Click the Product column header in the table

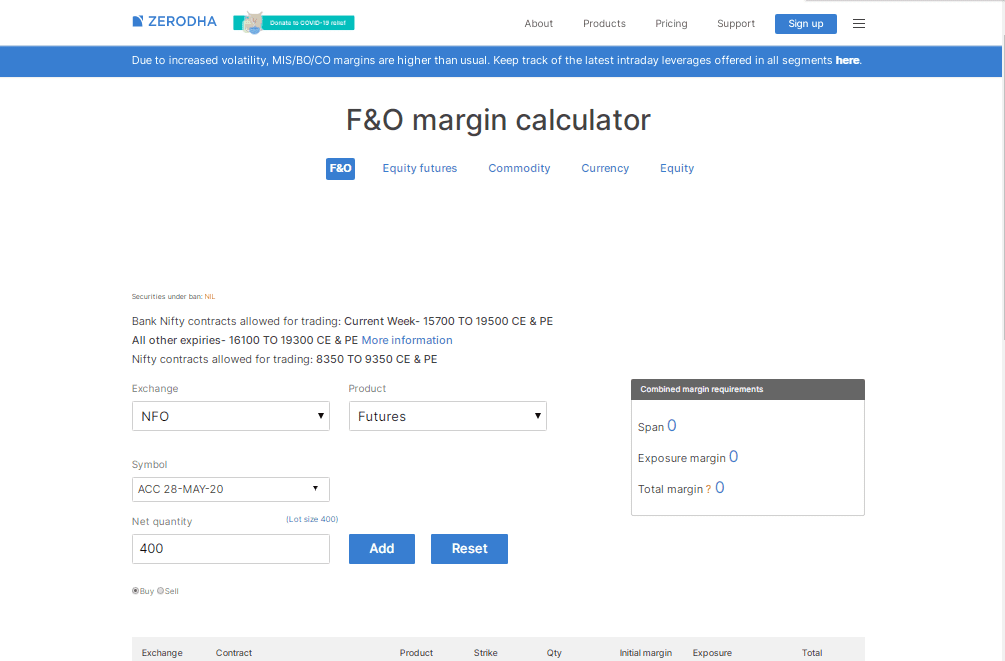coord(416,653)
